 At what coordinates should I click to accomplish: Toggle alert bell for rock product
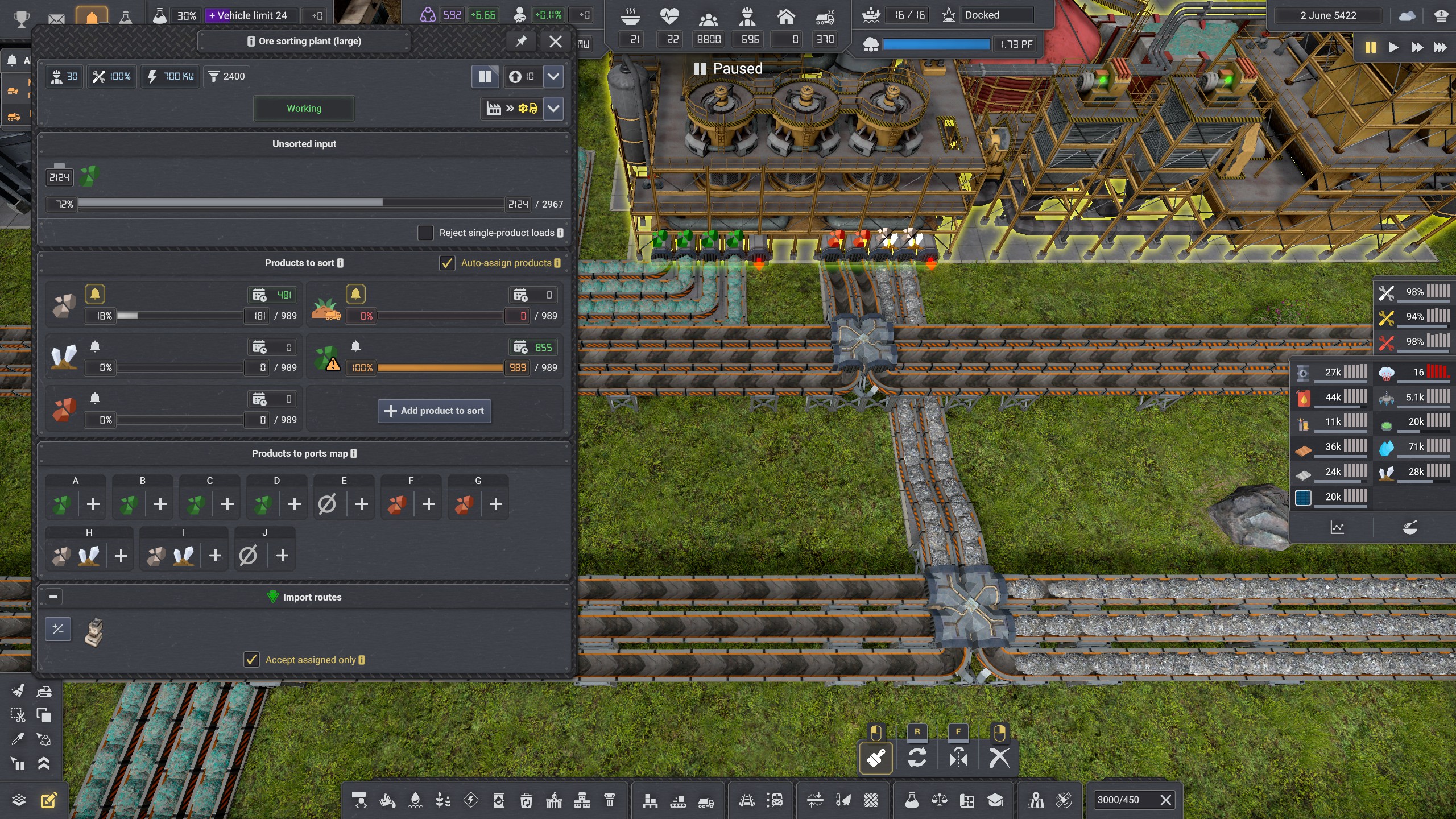pos(95,294)
